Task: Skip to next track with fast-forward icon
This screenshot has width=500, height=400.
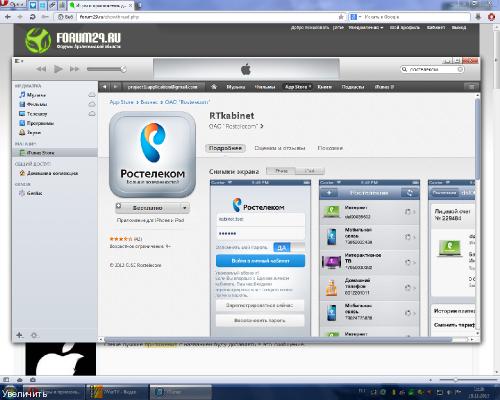Action: click(x=75, y=69)
